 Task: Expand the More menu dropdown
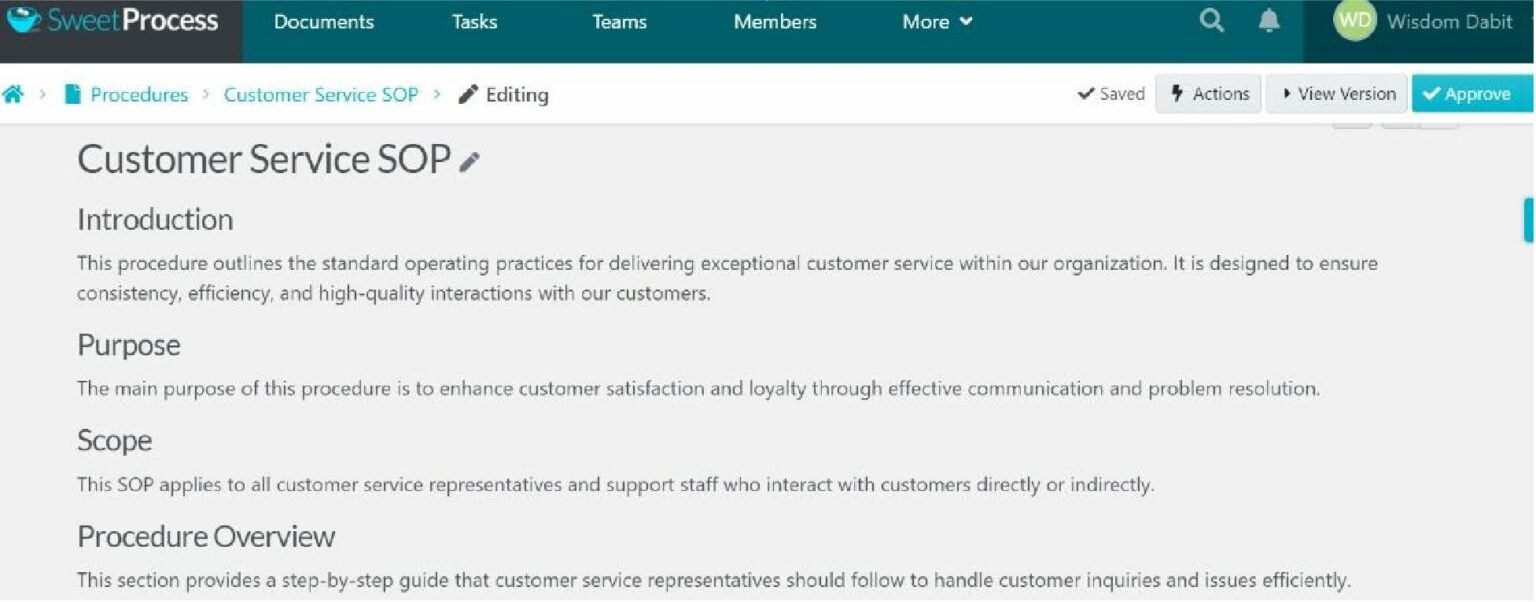[x=937, y=22]
